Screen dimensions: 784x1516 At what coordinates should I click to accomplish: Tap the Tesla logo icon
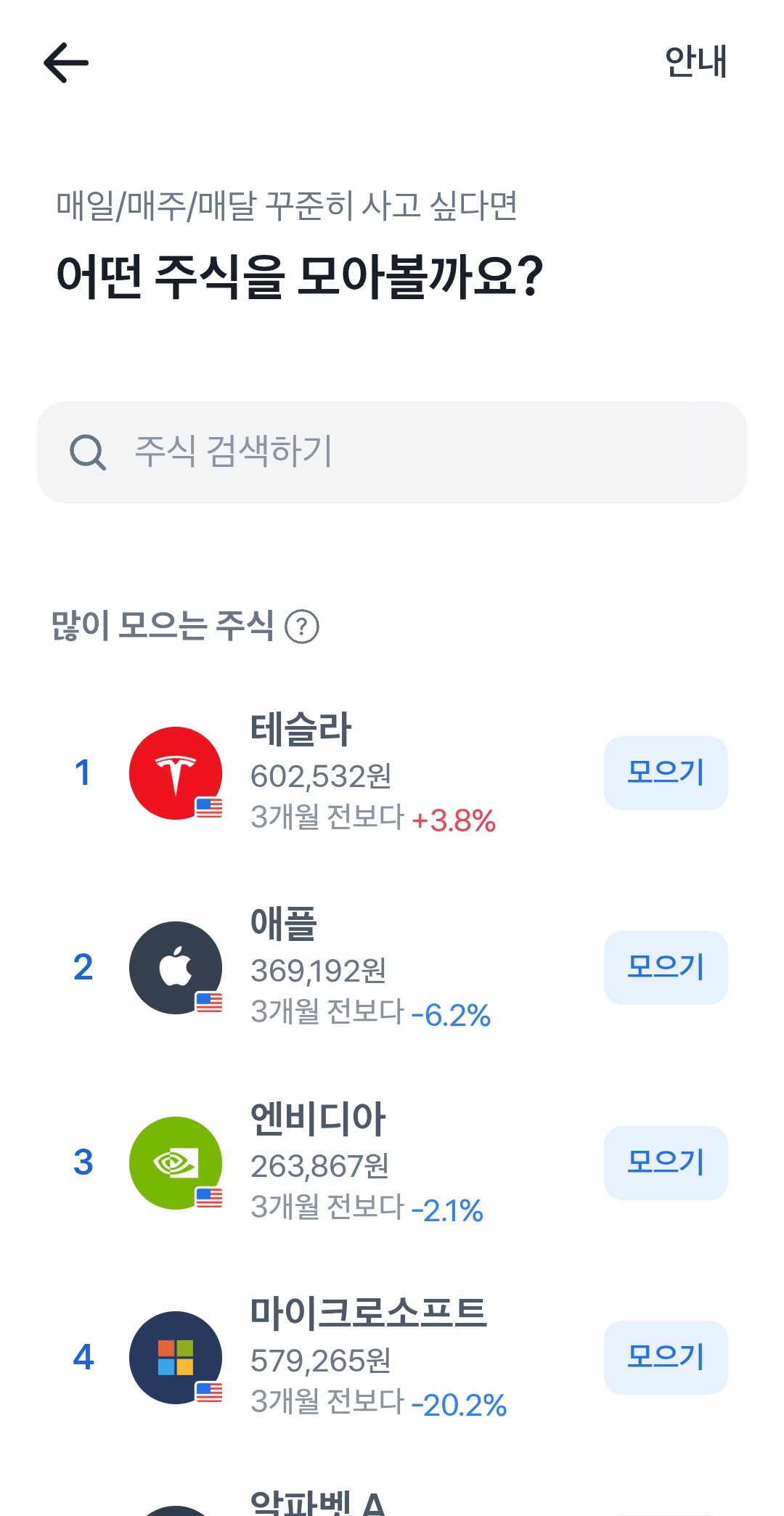(x=176, y=773)
